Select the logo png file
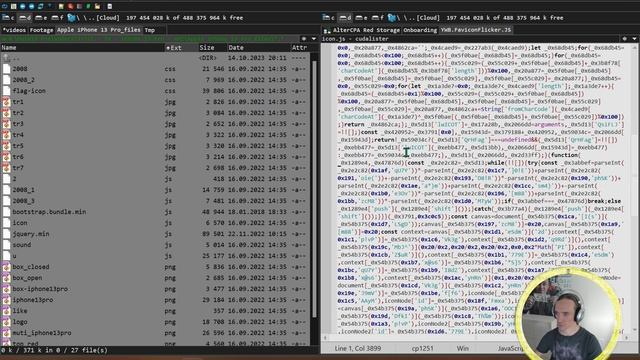 [x=155, y=322]
